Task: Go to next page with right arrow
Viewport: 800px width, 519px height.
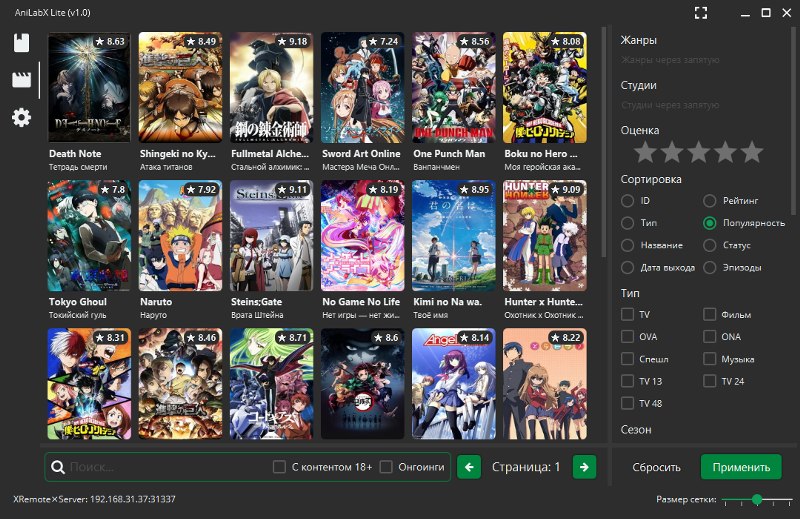Action: 585,467
